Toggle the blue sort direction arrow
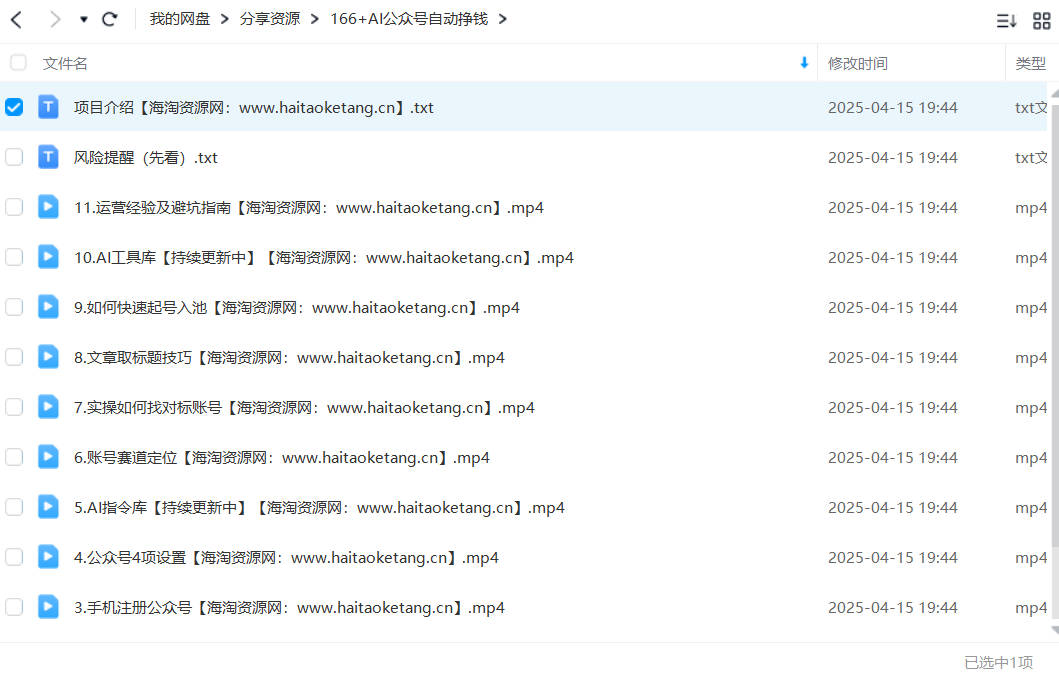This screenshot has width=1059, height=673. click(x=804, y=63)
